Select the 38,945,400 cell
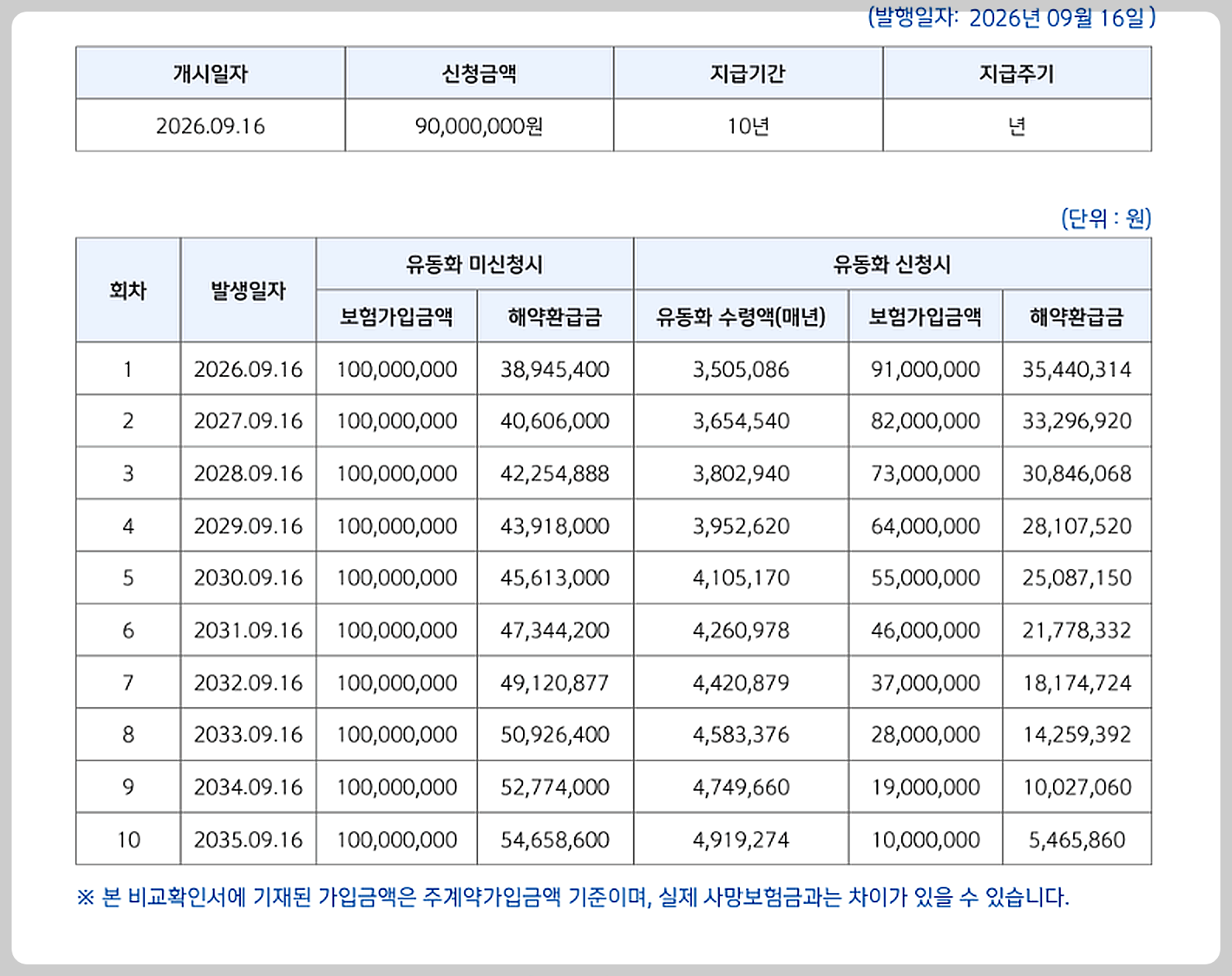 tap(555, 369)
